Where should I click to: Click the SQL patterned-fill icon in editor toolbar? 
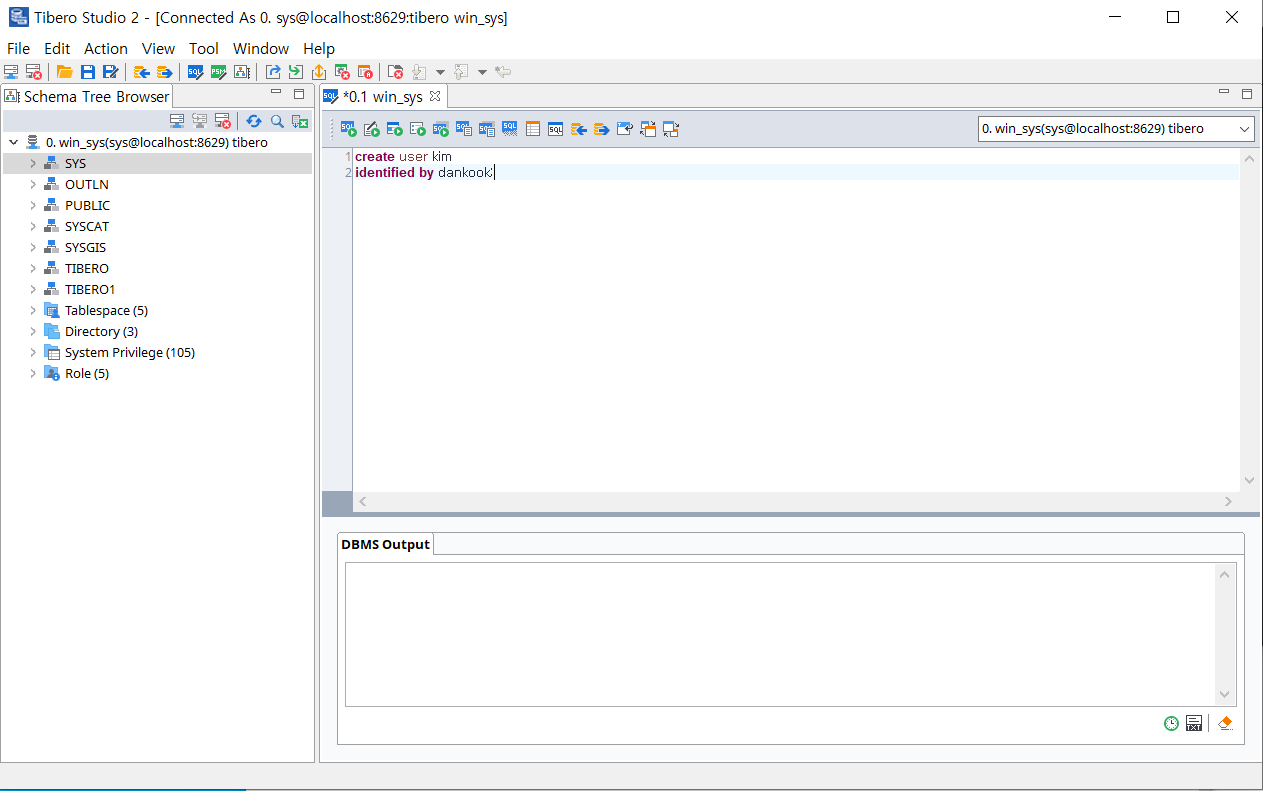[x=510, y=129]
